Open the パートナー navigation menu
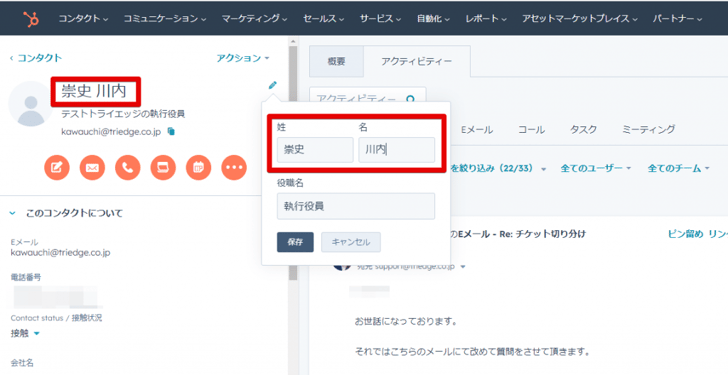 click(x=677, y=19)
